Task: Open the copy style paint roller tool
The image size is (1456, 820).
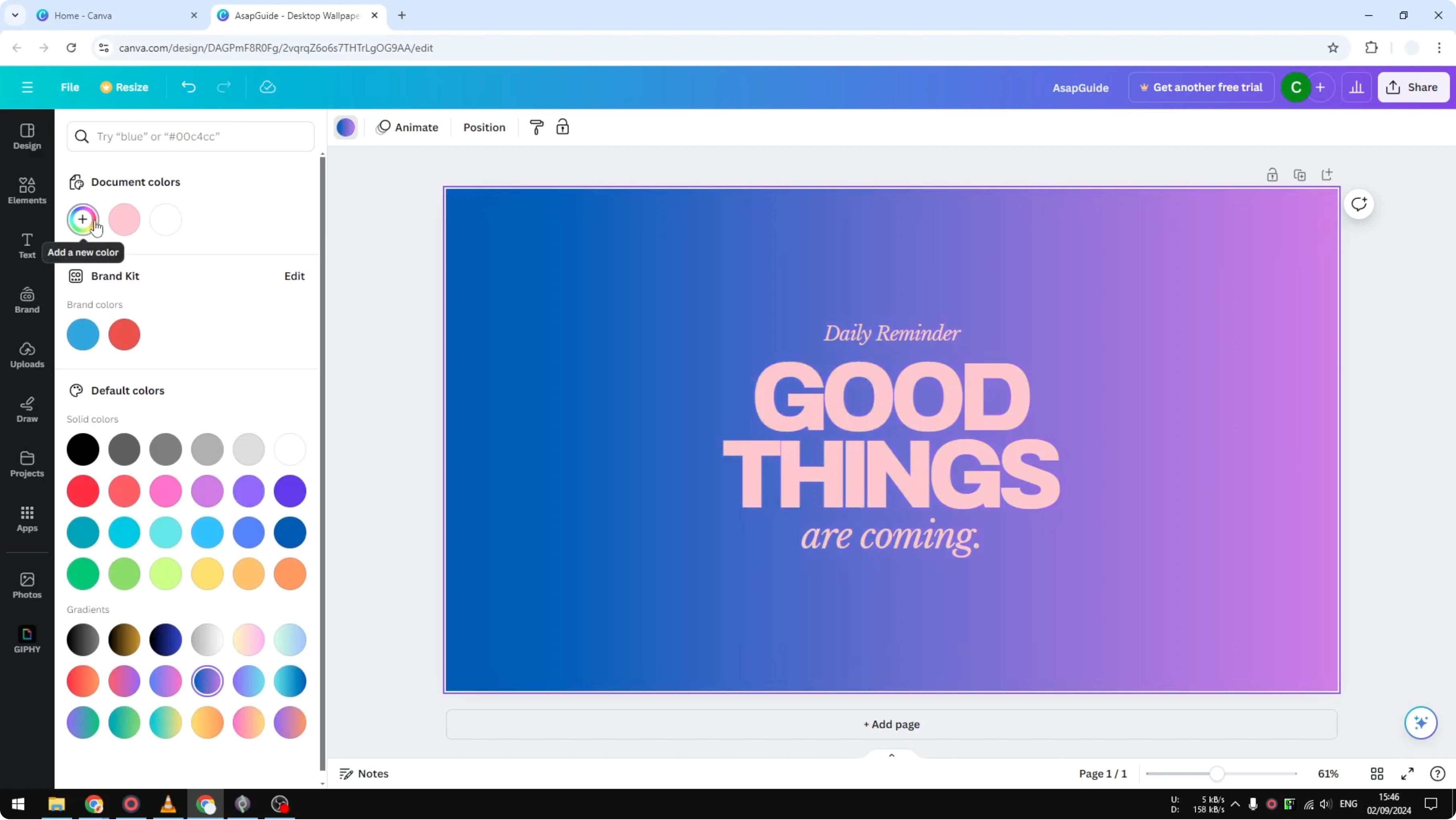Action: pos(536,127)
